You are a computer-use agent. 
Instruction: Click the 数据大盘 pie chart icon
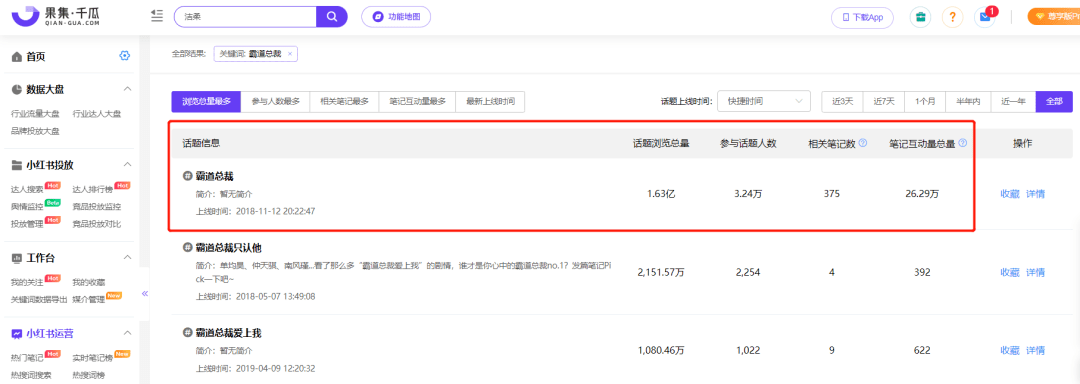tap(17, 89)
